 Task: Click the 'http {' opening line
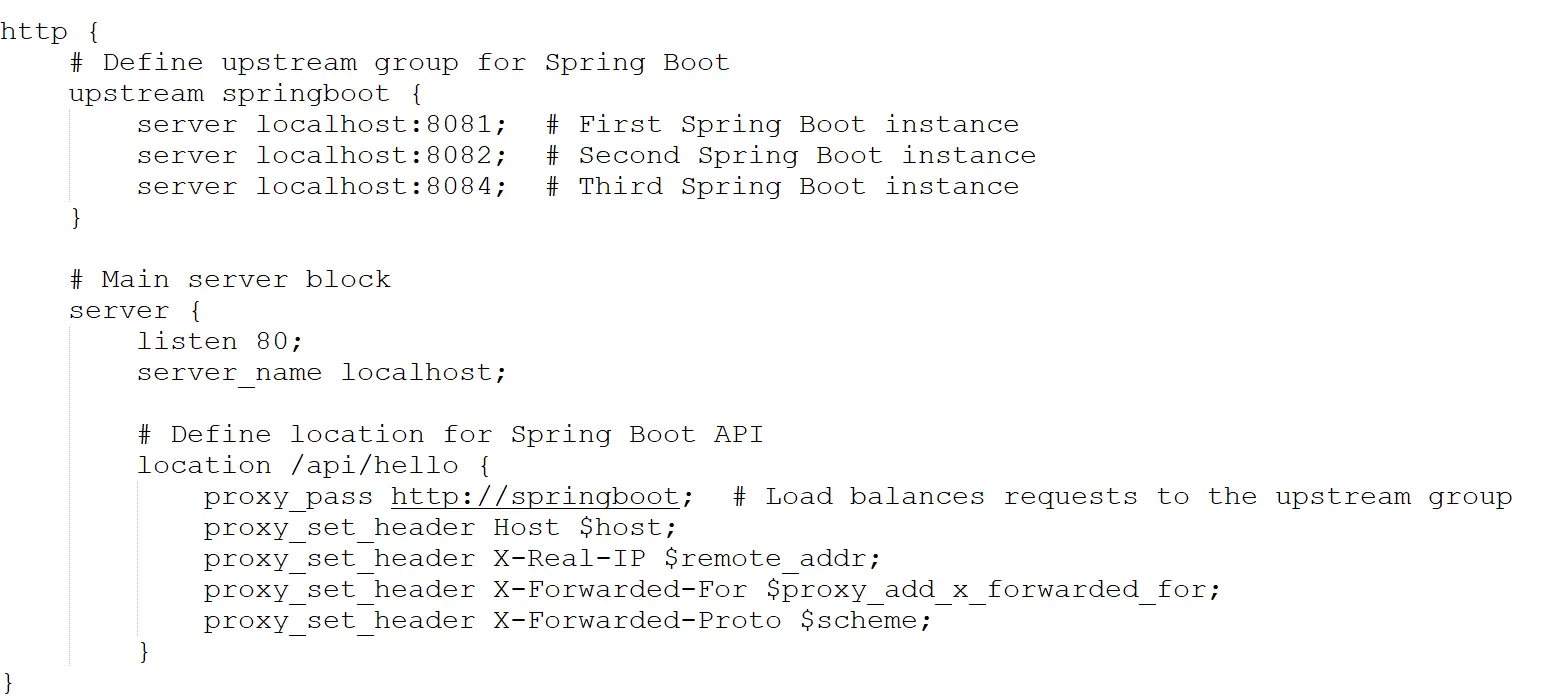tap(49, 32)
